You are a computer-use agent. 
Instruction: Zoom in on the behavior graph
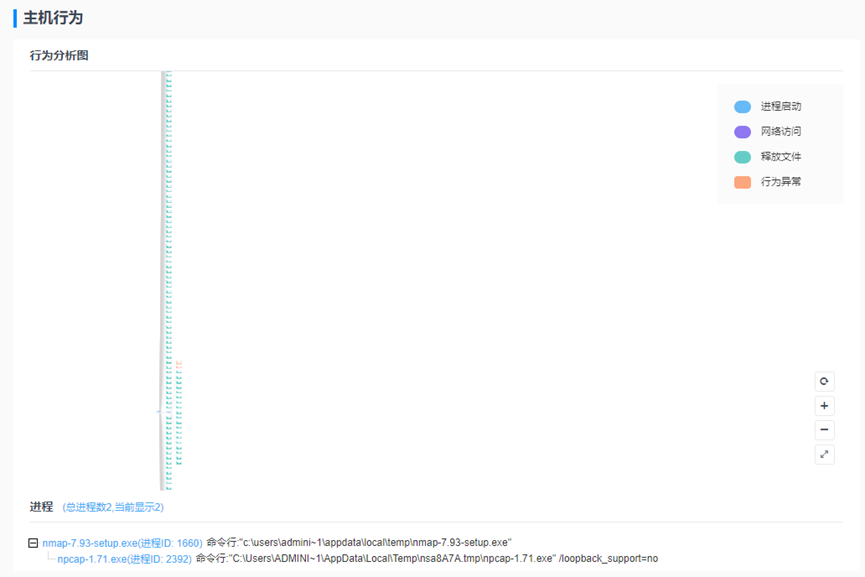824,405
